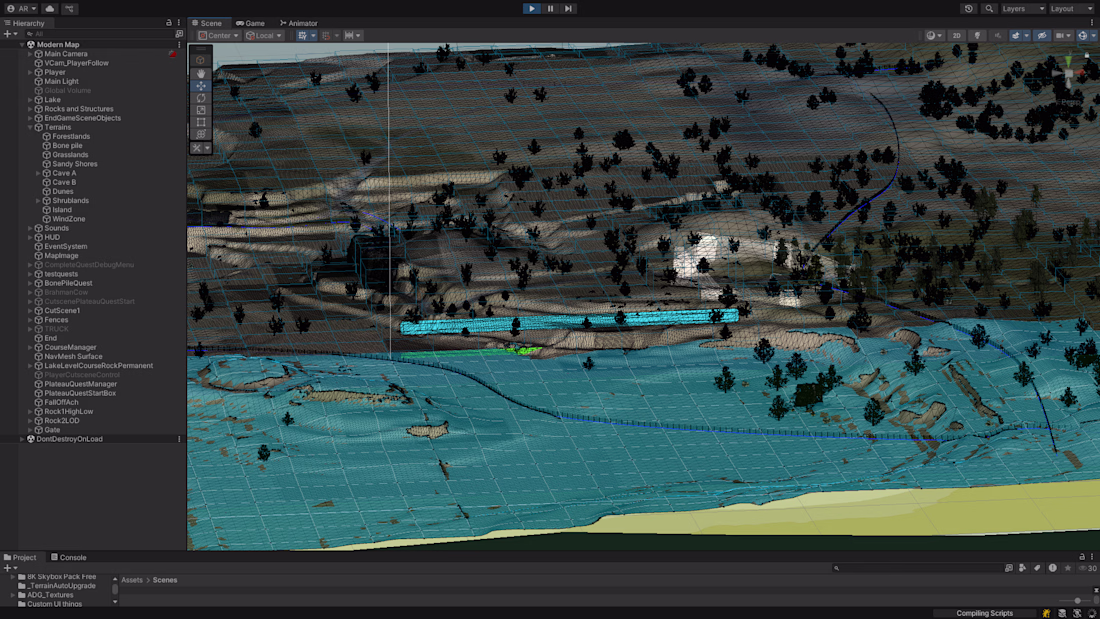Toggle hidden objects scene visibility

click(1042, 35)
